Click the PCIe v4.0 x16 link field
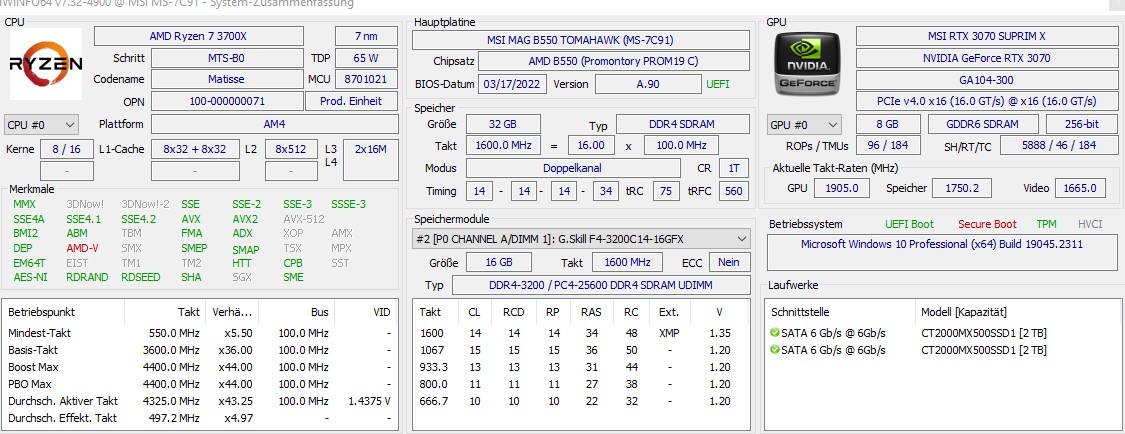Viewport: 1125px width, 434px height. point(987,101)
